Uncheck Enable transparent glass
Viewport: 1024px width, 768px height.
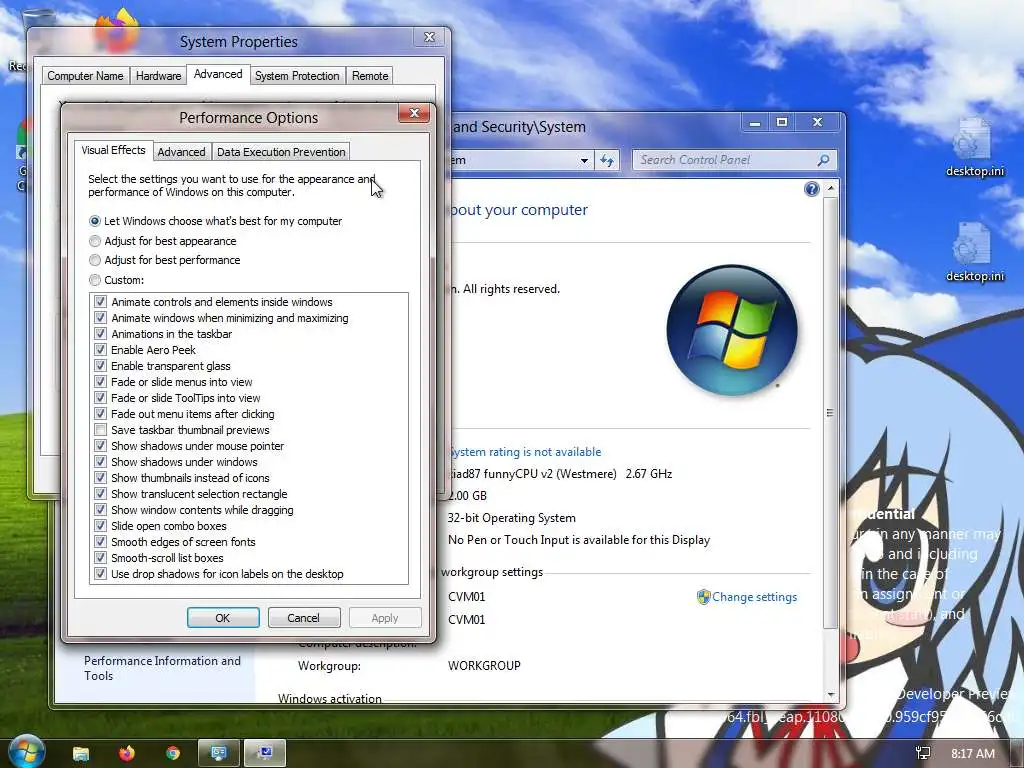(x=100, y=366)
